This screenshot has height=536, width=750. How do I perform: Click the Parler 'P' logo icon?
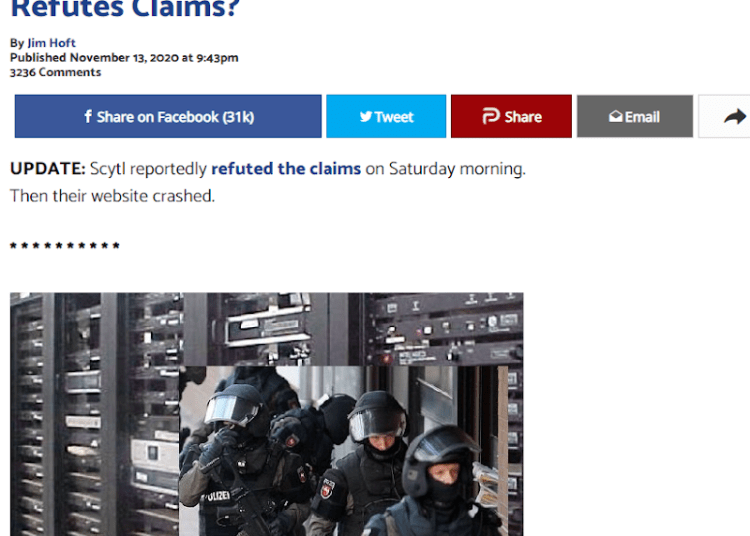pyautogui.click(x=491, y=116)
